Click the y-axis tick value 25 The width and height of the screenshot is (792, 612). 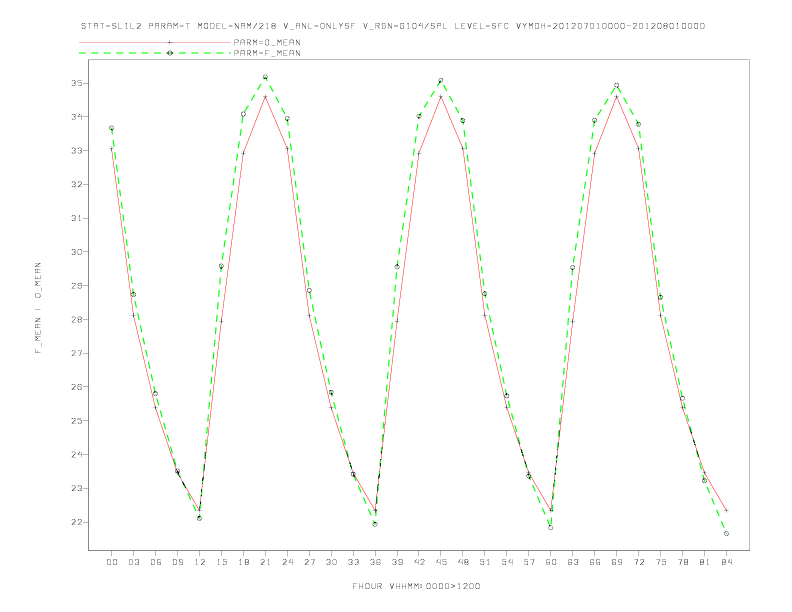pyautogui.click(x=76, y=421)
